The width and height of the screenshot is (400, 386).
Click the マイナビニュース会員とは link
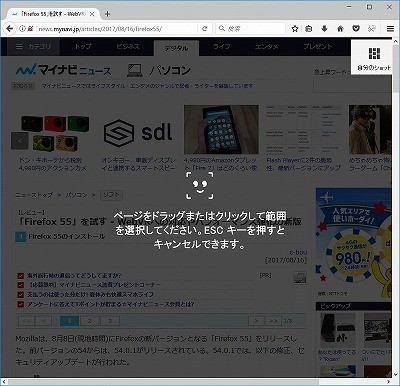(x=110, y=304)
